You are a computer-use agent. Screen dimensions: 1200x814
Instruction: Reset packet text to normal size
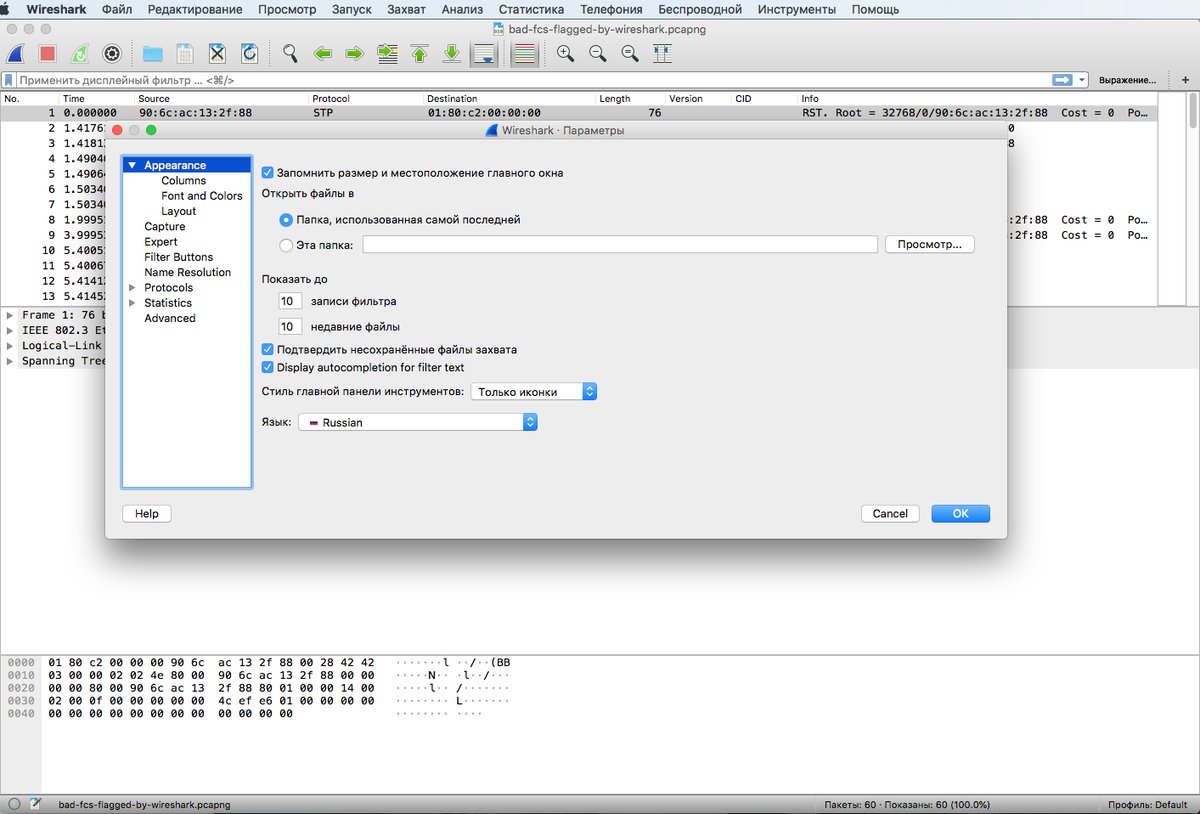(630, 53)
